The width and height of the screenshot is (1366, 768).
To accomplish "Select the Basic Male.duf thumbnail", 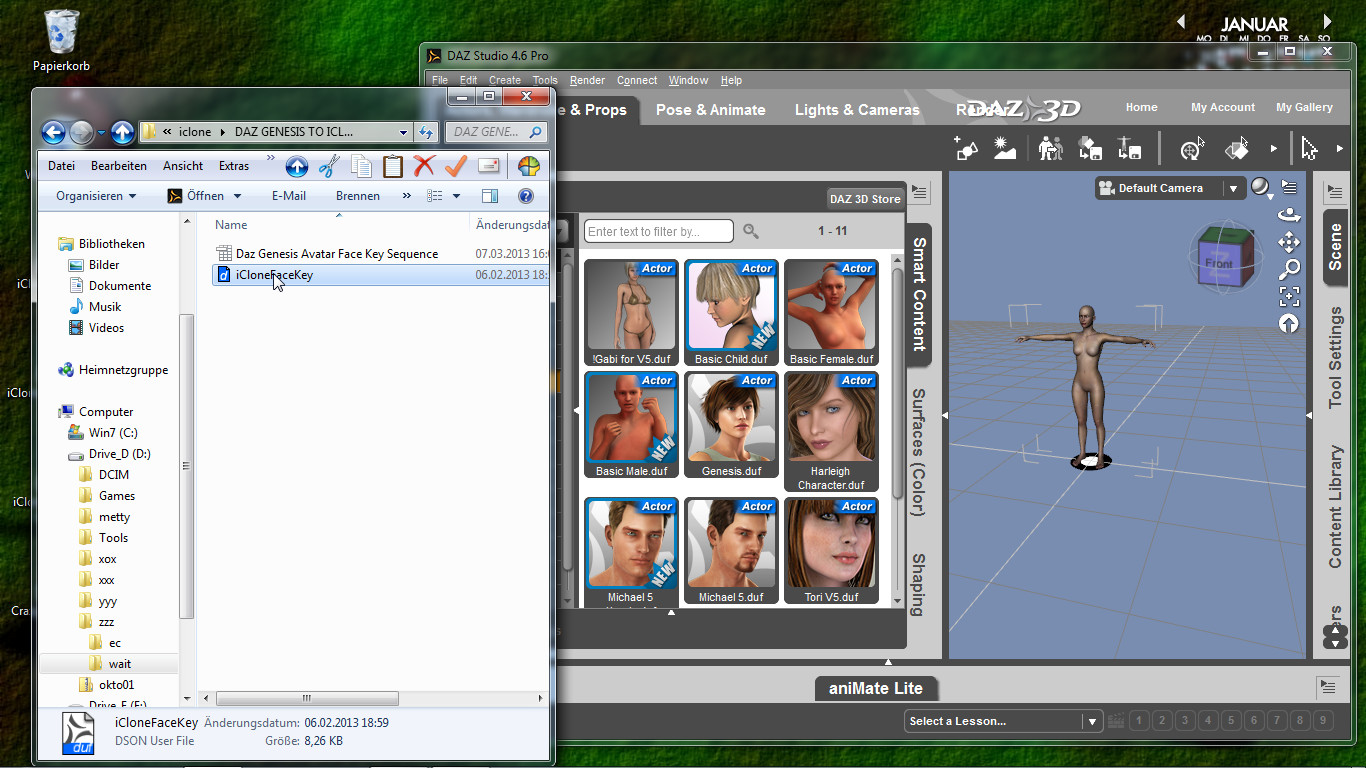I will pos(631,425).
